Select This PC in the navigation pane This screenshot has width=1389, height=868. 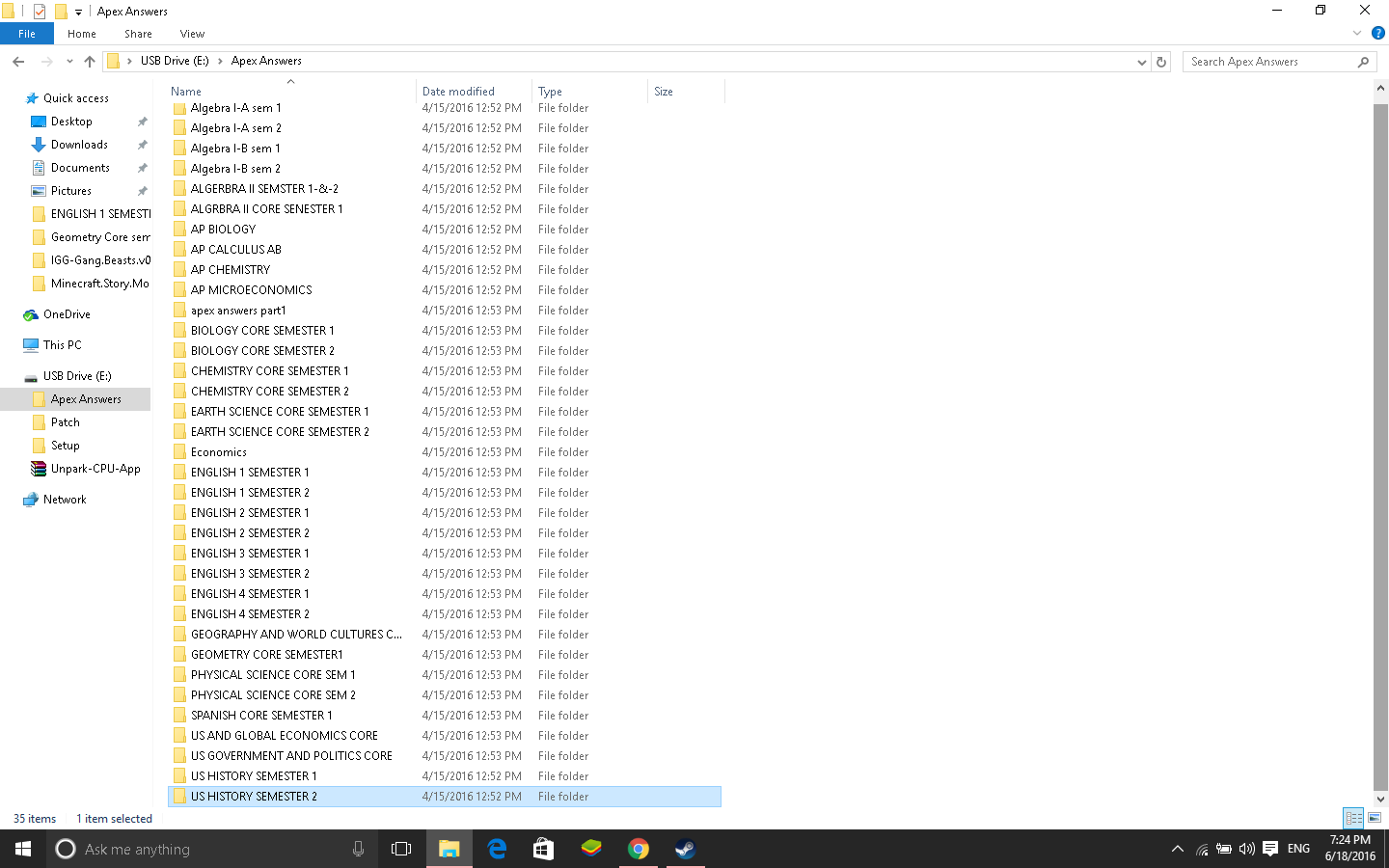62,345
